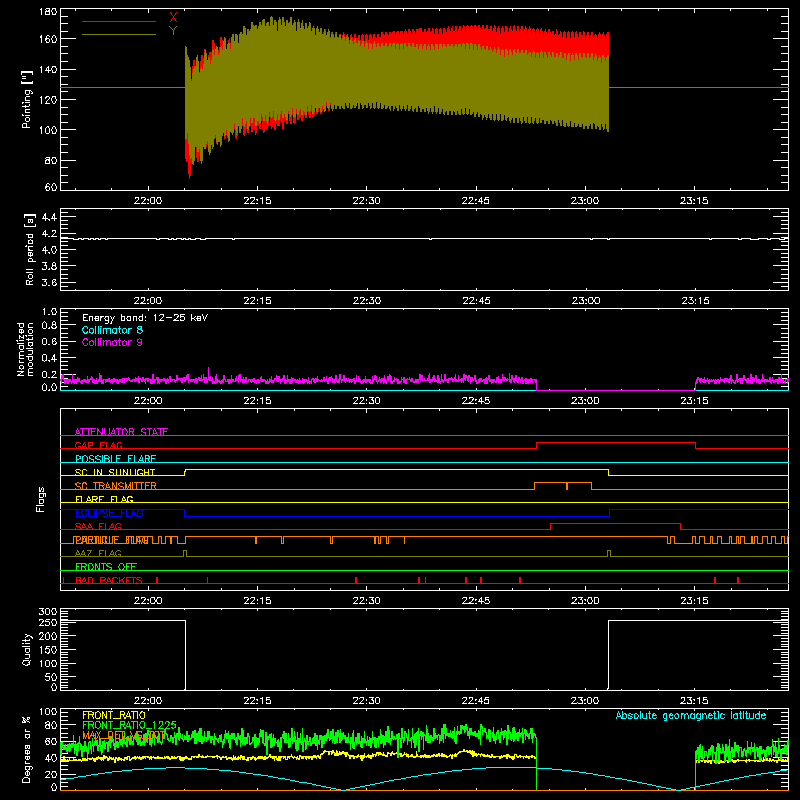This screenshot has height=800, width=800.
Task: Click the 'Degrees or %' axis title
Action: click(27, 749)
